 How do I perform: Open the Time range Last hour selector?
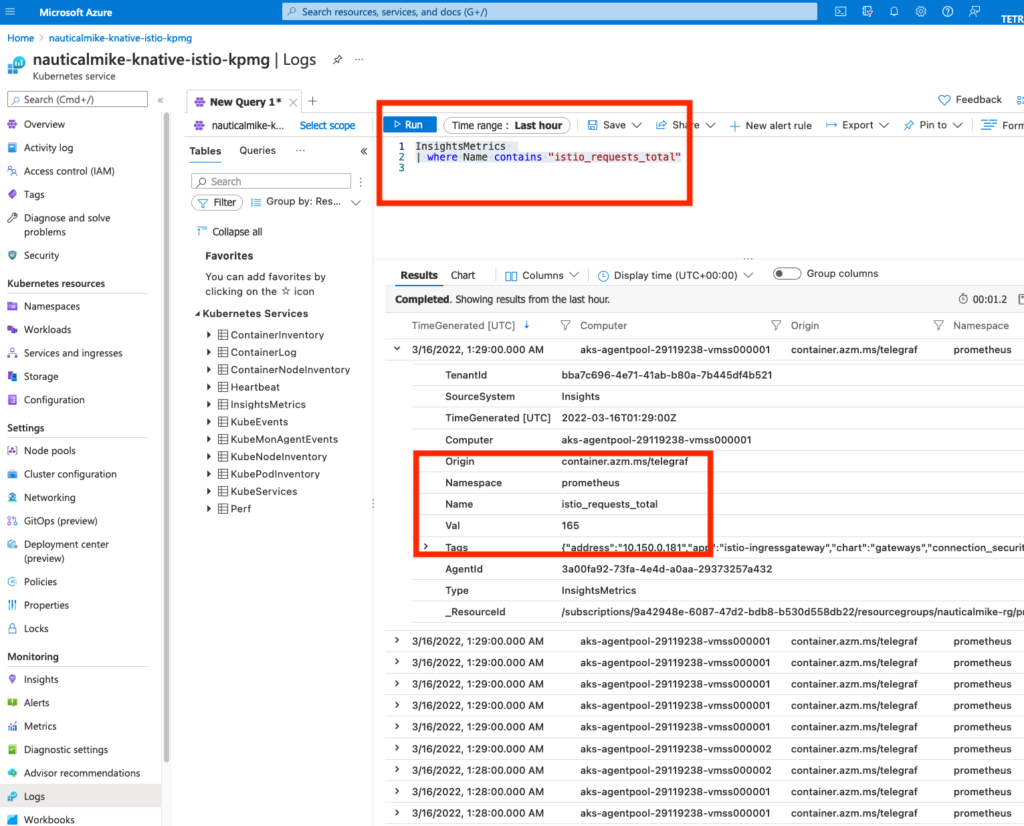click(x=507, y=125)
